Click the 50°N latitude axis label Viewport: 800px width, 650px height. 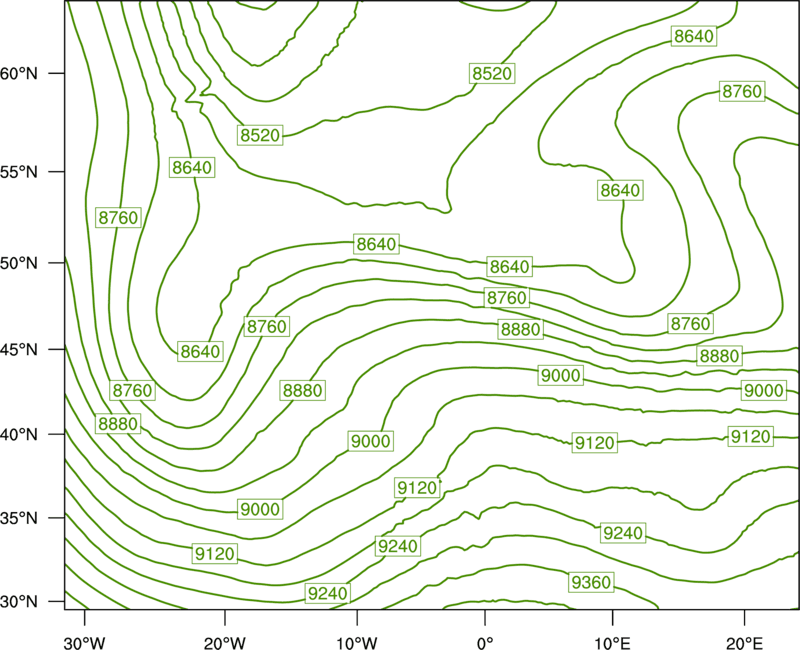[19, 263]
